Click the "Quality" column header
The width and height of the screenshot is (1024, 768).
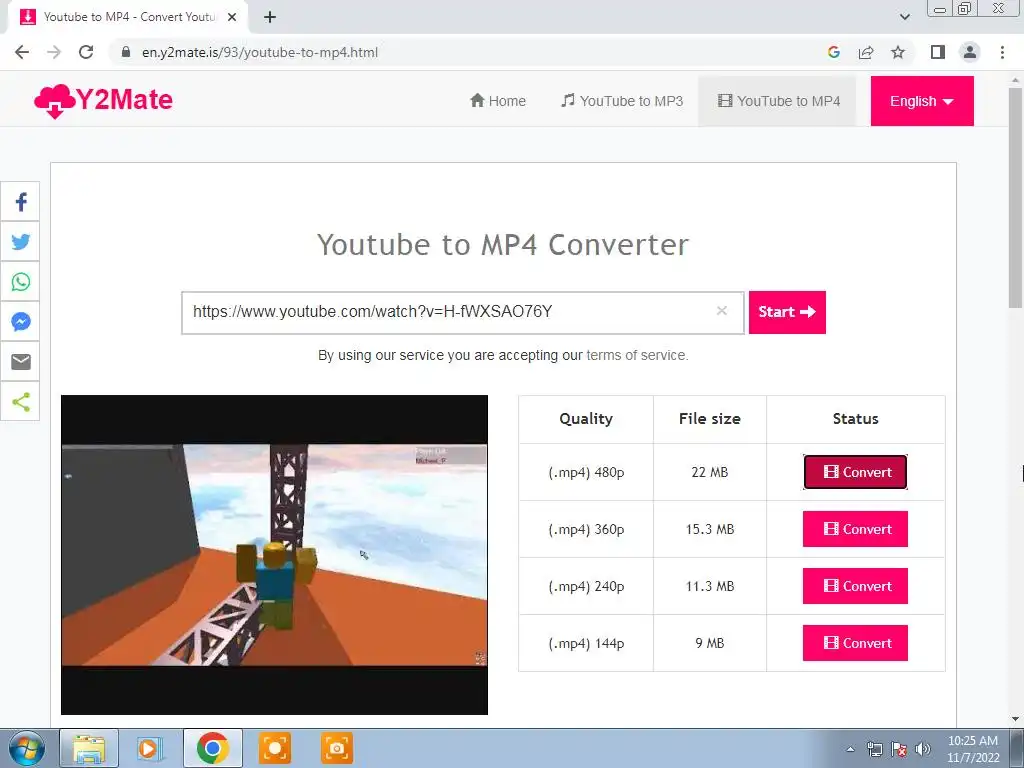586,419
